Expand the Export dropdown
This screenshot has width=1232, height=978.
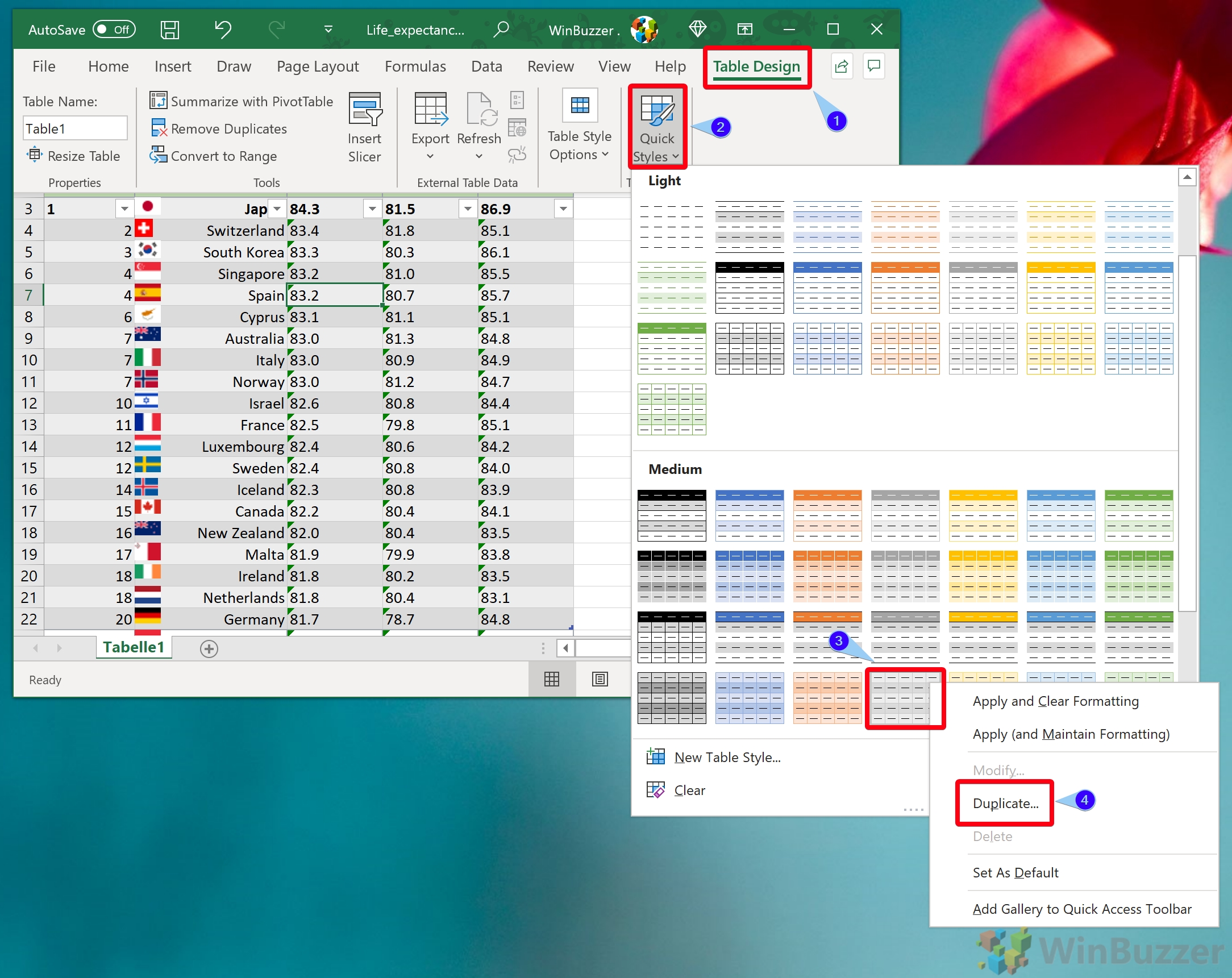click(430, 156)
